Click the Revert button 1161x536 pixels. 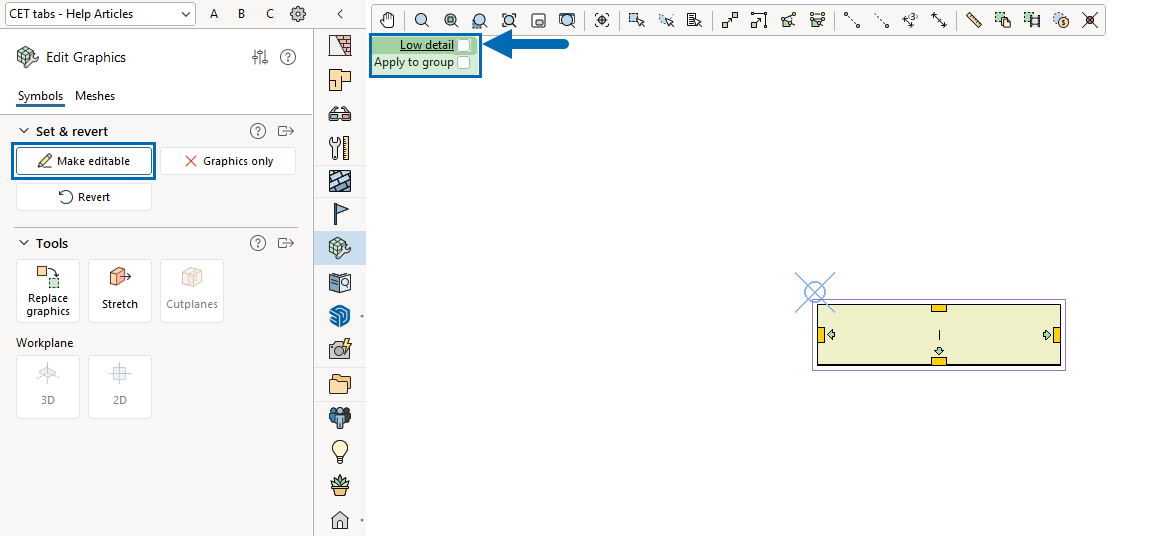pos(84,197)
